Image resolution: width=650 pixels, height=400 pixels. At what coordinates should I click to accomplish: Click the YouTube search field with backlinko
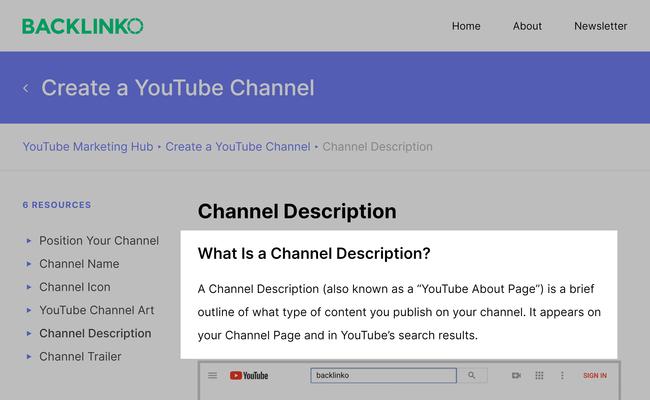[x=383, y=376]
